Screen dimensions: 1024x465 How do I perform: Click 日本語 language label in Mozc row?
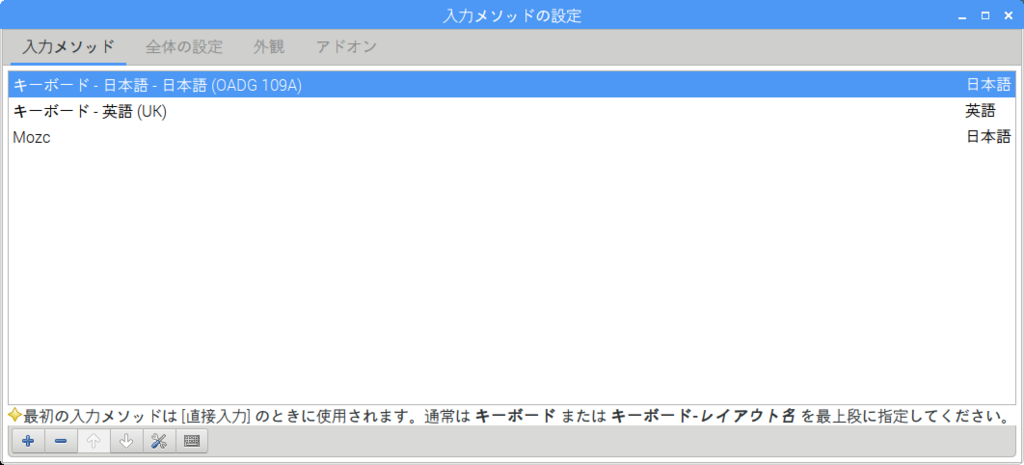989,137
